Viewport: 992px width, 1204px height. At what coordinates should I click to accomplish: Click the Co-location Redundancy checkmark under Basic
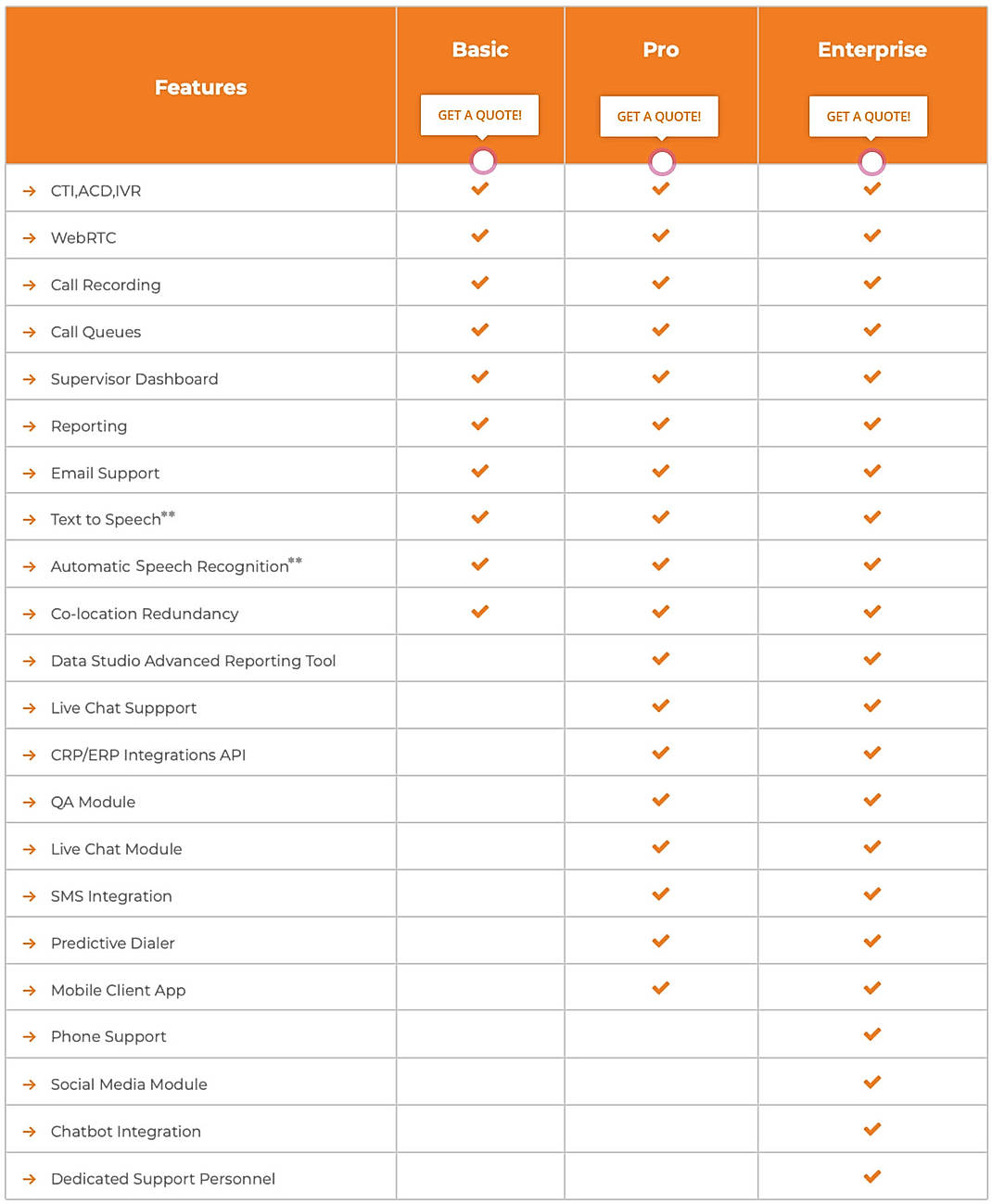click(479, 612)
